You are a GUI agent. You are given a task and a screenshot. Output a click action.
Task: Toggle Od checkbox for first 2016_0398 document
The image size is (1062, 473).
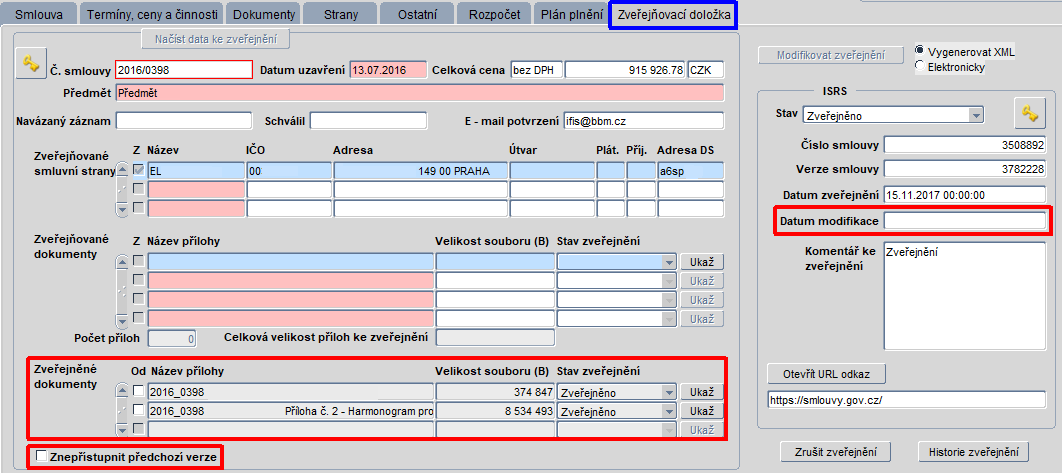point(138,391)
